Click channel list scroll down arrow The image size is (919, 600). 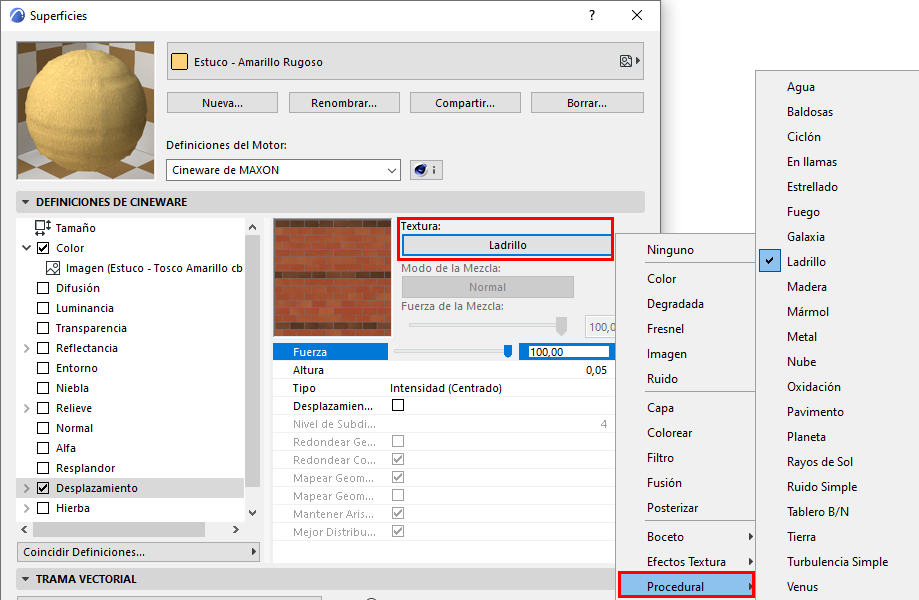pyautogui.click(x=253, y=513)
